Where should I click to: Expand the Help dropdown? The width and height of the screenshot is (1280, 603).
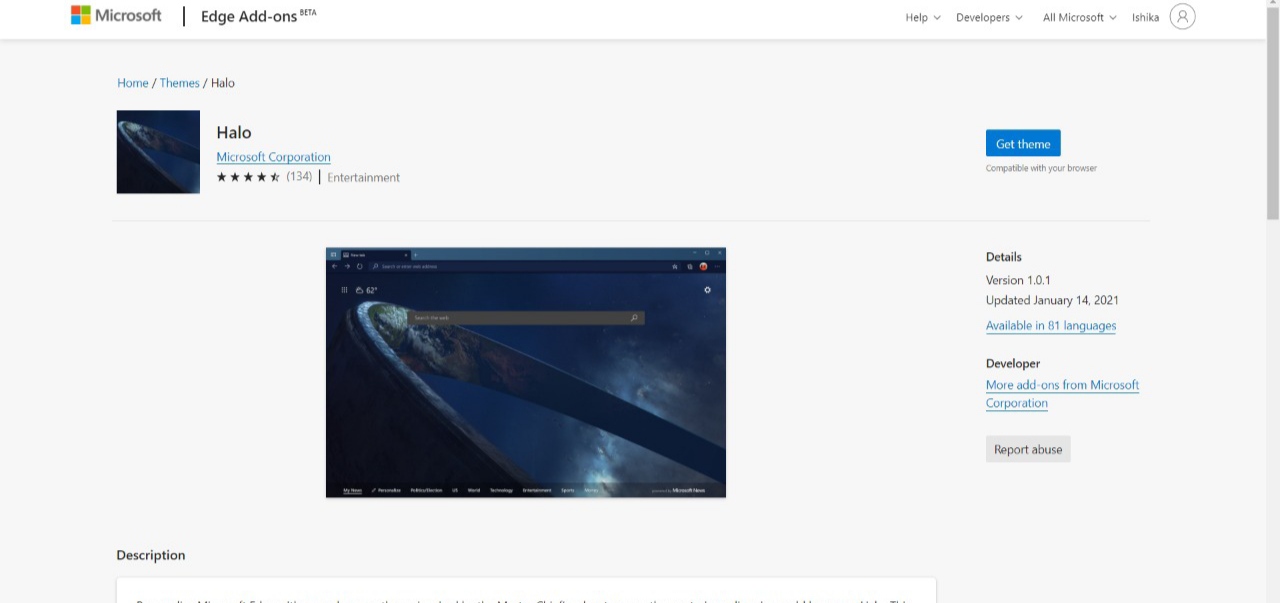pyautogui.click(x=922, y=17)
